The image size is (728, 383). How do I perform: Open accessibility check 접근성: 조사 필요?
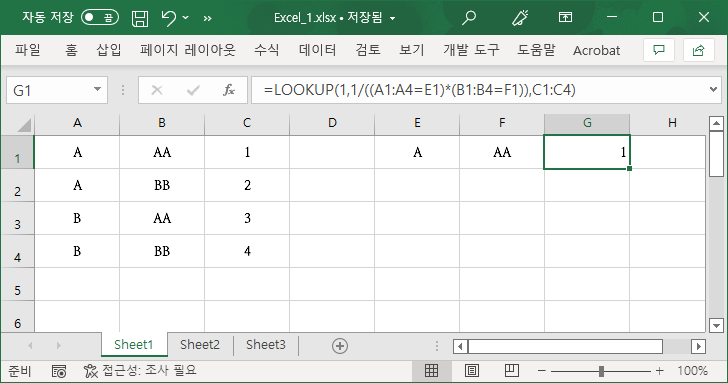[x=140, y=370]
